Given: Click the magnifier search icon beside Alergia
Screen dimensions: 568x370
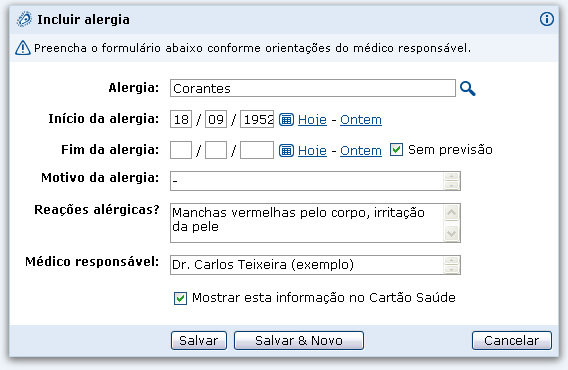Looking at the screenshot, I should pyautogui.click(x=467, y=88).
